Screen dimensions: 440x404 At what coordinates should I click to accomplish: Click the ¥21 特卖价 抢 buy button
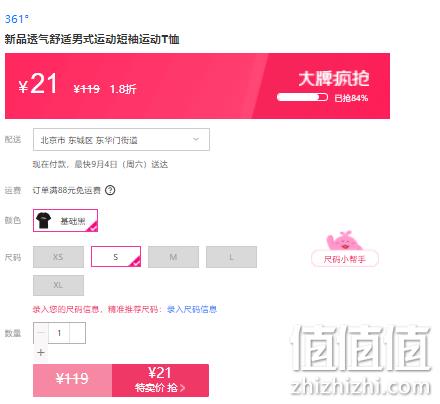pos(160,380)
